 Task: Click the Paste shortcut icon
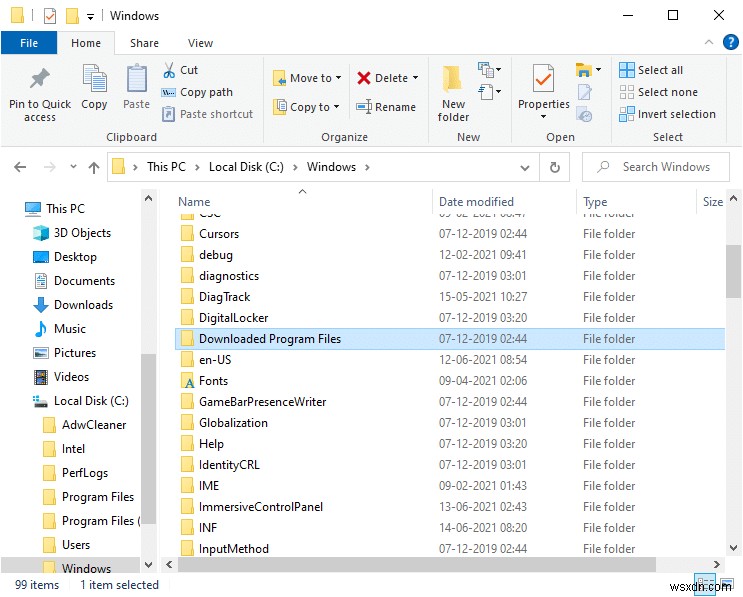click(x=169, y=114)
